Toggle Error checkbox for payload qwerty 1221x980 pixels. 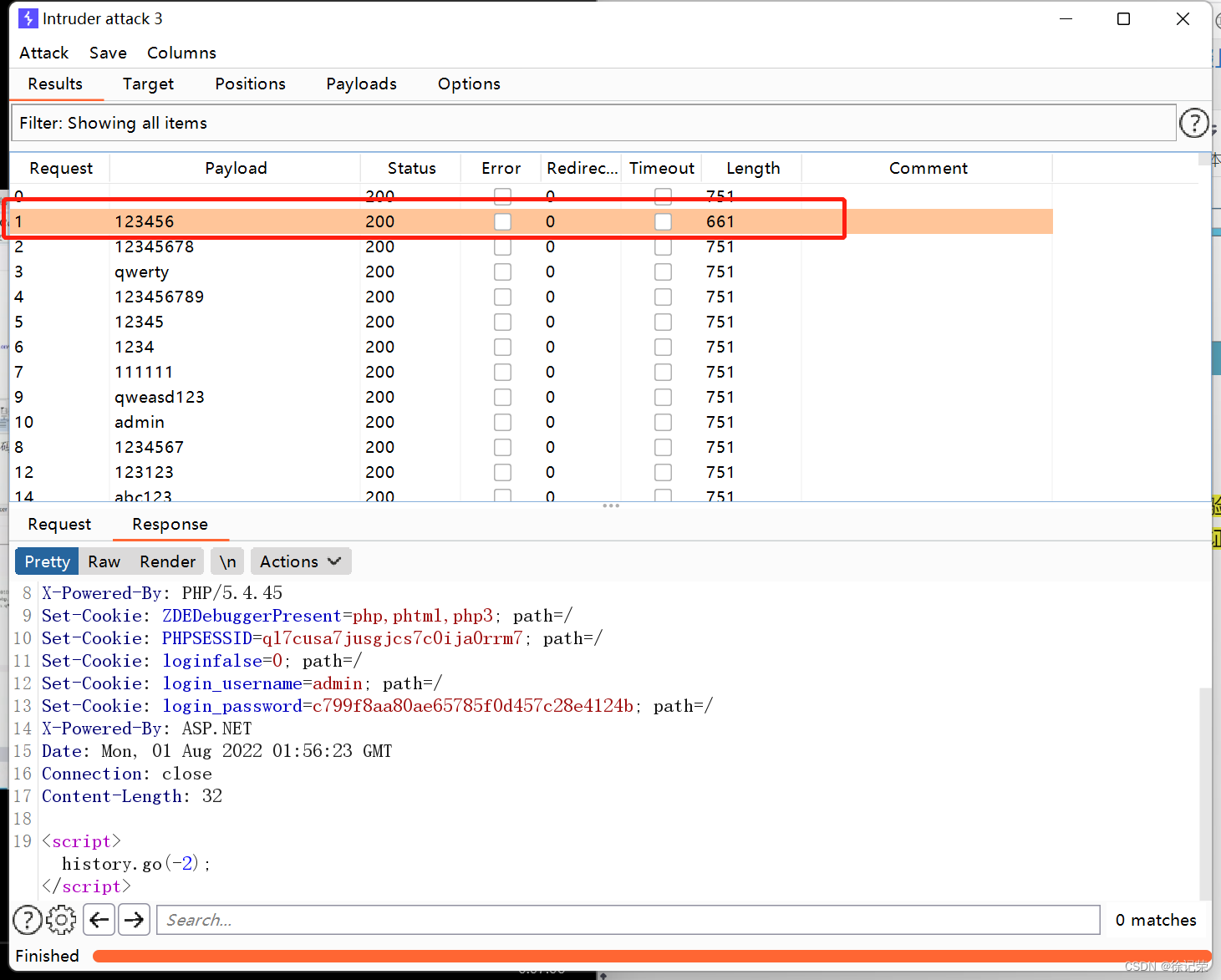[x=502, y=272]
